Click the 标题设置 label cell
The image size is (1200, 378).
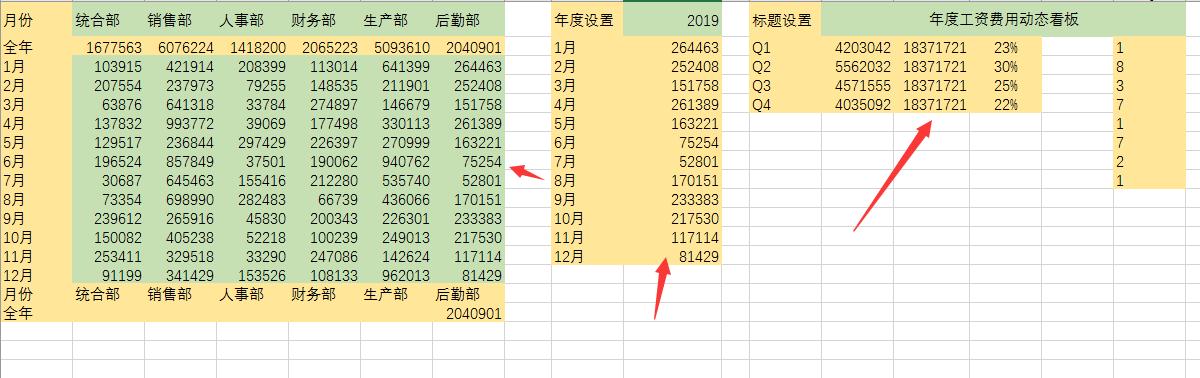[784, 20]
